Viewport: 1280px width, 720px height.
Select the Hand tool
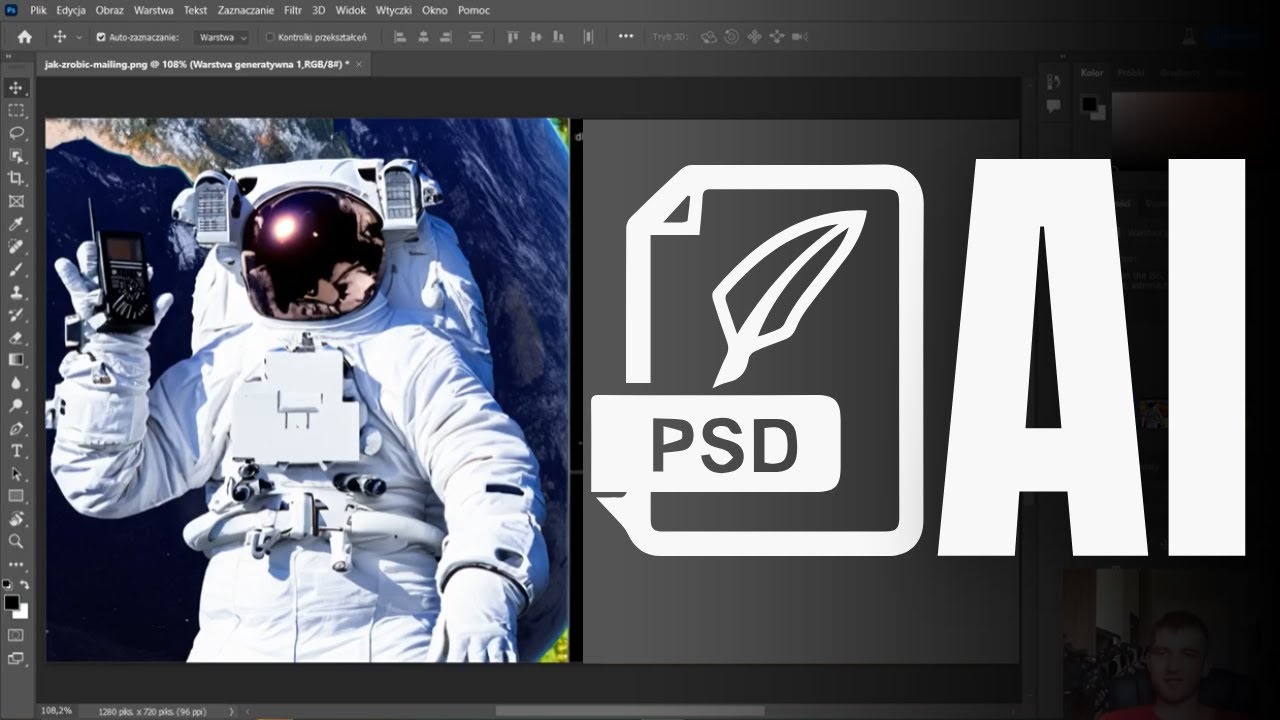(16, 518)
